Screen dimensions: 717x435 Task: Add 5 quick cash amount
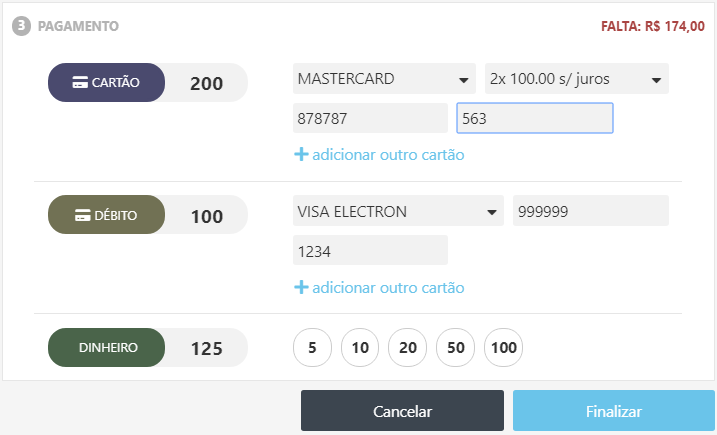(x=312, y=348)
